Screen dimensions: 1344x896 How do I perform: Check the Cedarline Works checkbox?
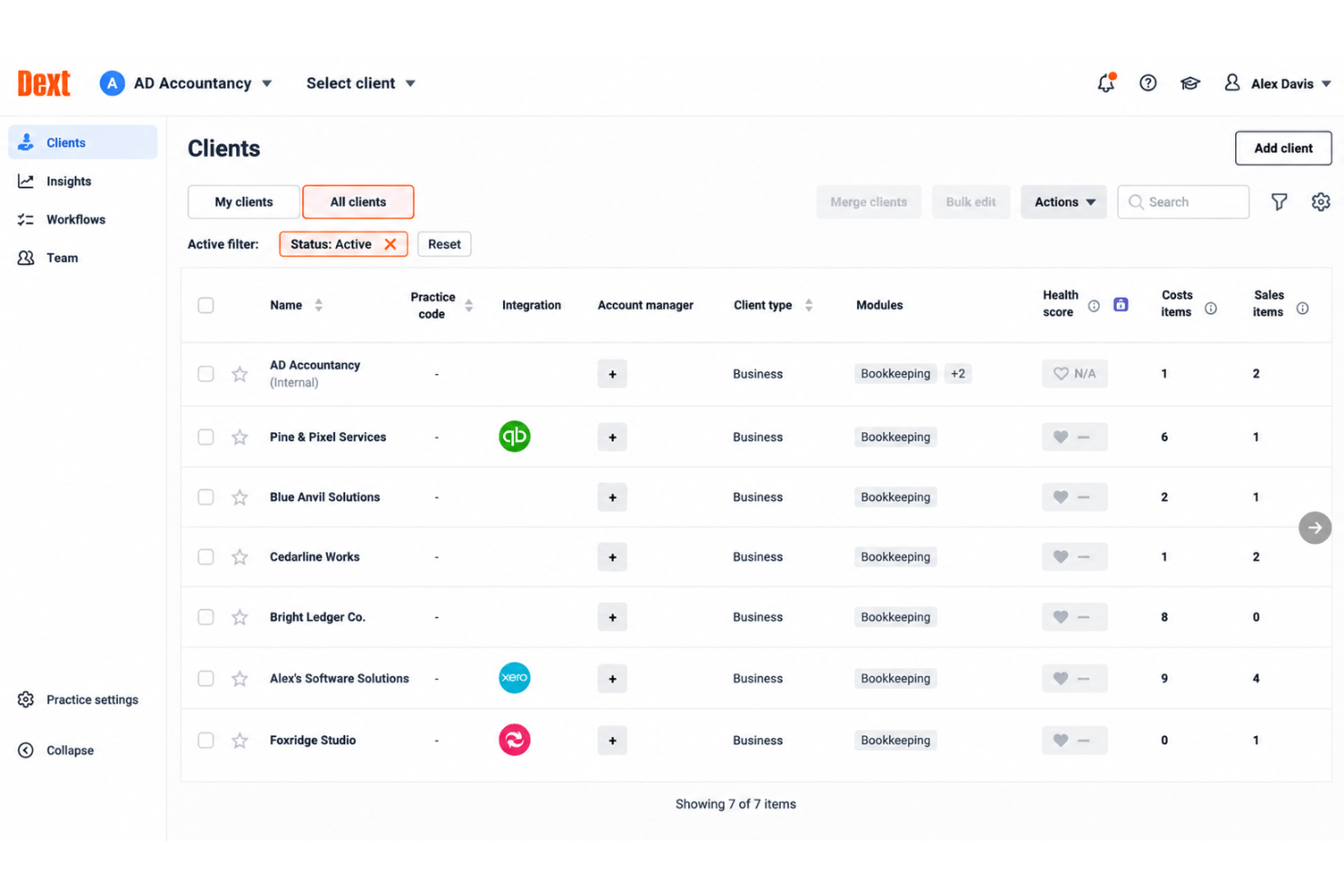click(206, 557)
